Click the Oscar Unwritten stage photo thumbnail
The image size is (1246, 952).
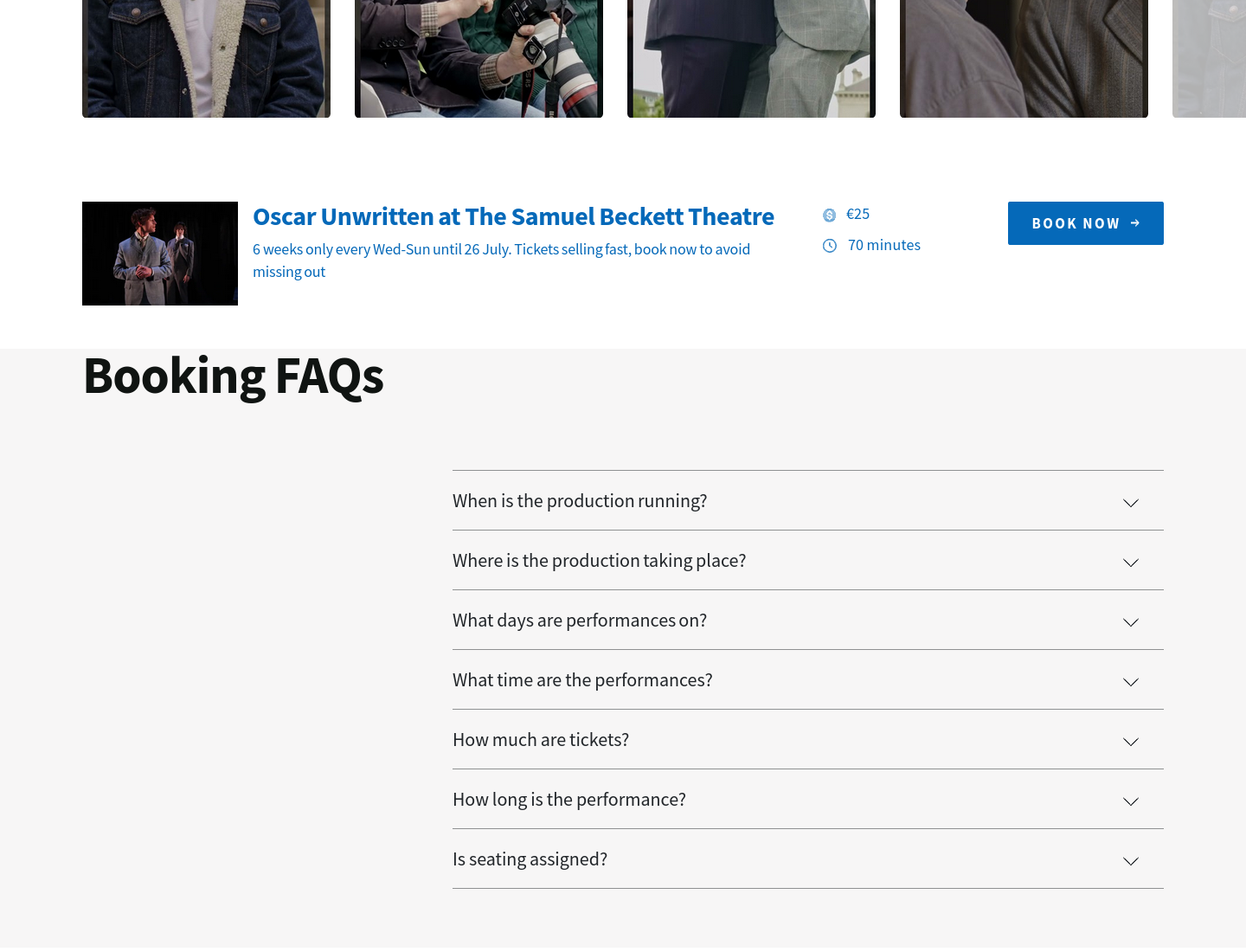(x=160, y=254)
